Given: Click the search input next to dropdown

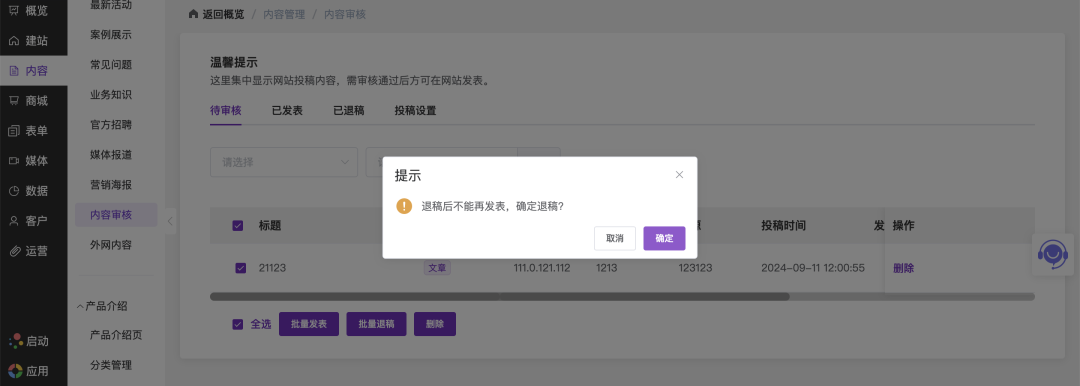Looking at the screenshot, I should (442, 162).
